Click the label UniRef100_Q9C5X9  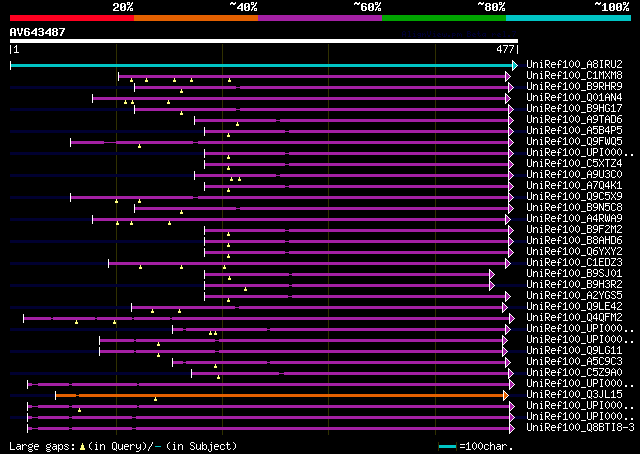click(574, 197)
